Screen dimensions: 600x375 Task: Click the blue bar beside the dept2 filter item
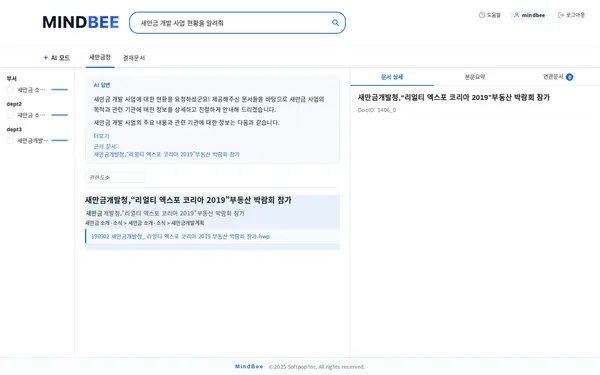tap(59, 115)
